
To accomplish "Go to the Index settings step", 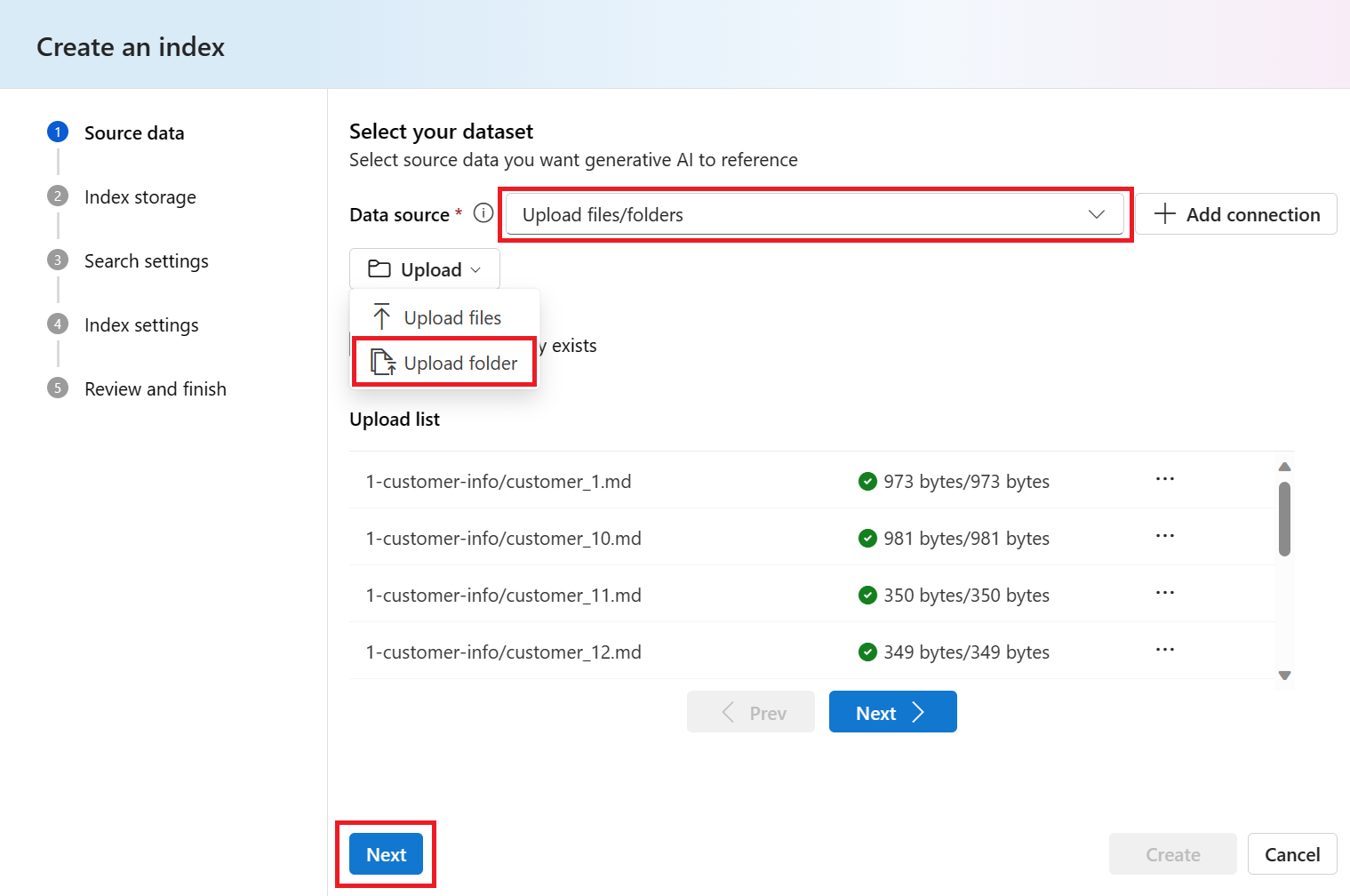I will point(141,325).
